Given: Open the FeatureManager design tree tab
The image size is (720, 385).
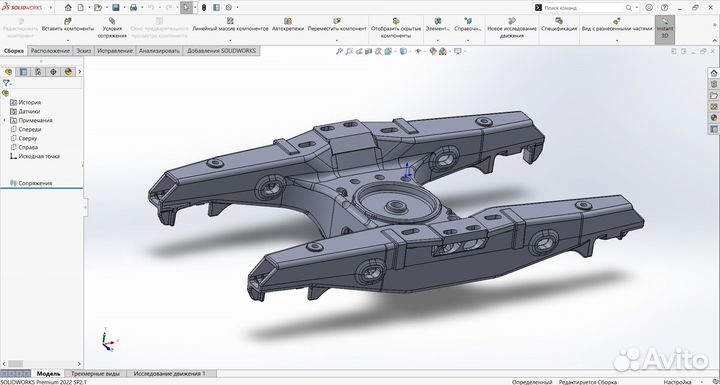Looking at the screenshot, I should (x=8, y=72).
